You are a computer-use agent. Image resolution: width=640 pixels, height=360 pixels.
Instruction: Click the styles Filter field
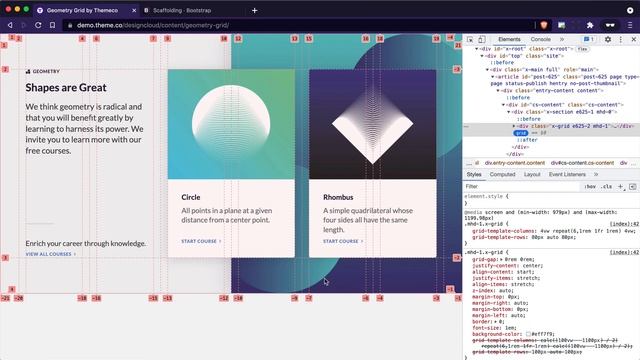click(522, 187)
